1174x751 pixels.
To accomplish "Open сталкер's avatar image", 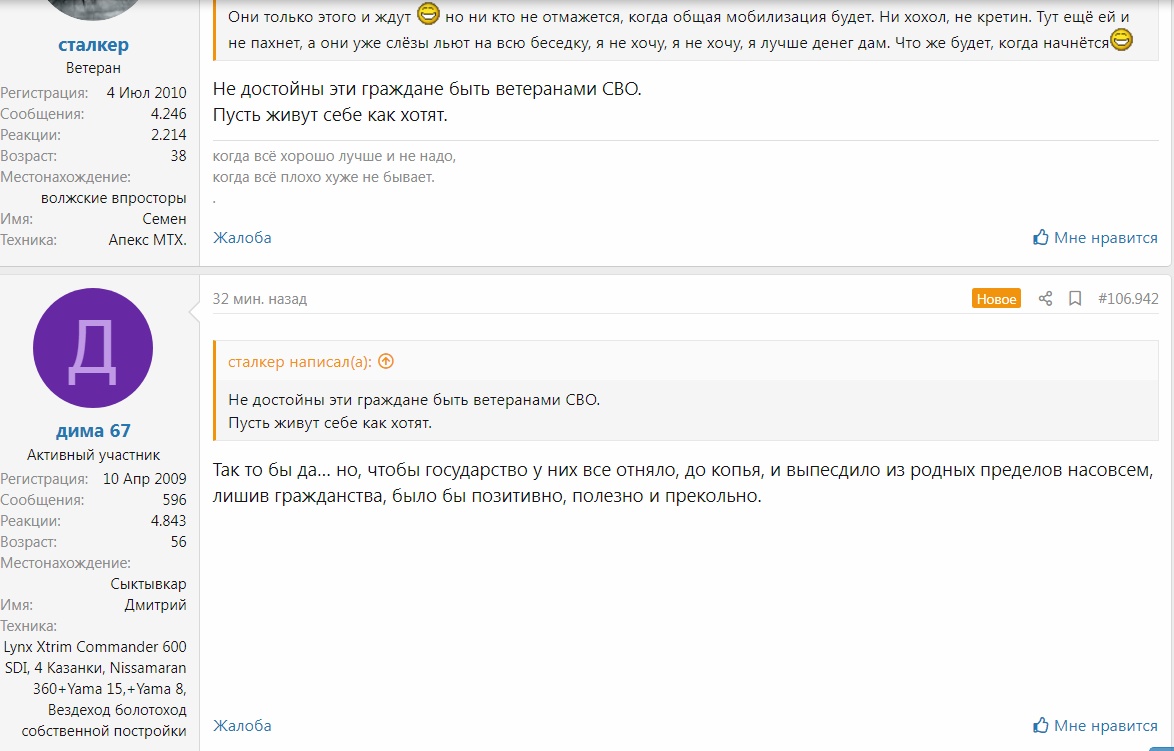I will click(x=93, y=9).
